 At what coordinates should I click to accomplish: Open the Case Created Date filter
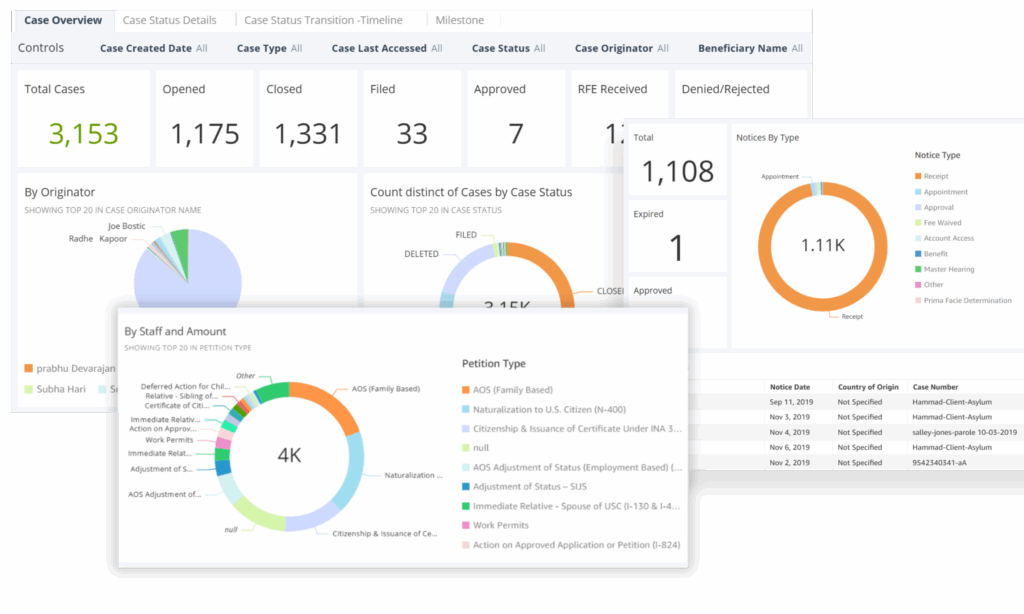pos(153,48)
